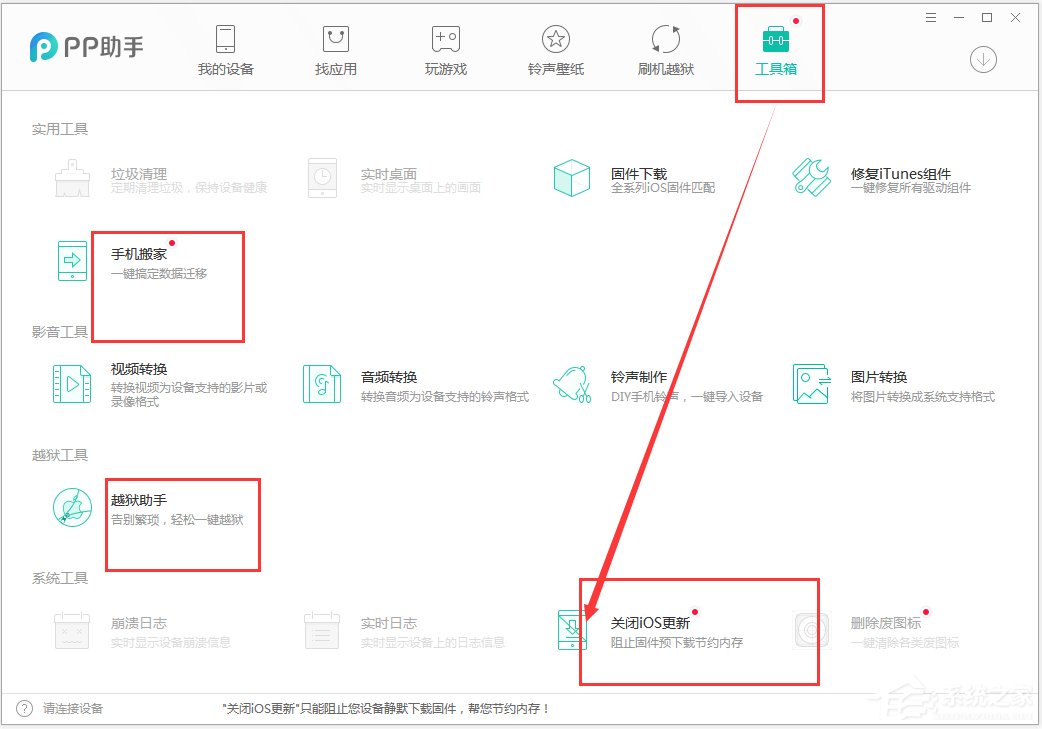Switch to the 刷机越狱 tab label
Image resolution: width=1042 pixels, height=729 pixels.
[x=665, y=69]
